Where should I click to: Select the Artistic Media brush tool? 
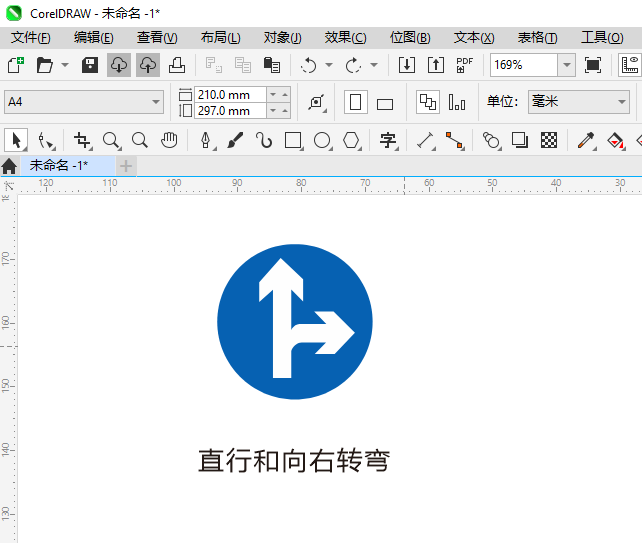click(x=235, y=140)
